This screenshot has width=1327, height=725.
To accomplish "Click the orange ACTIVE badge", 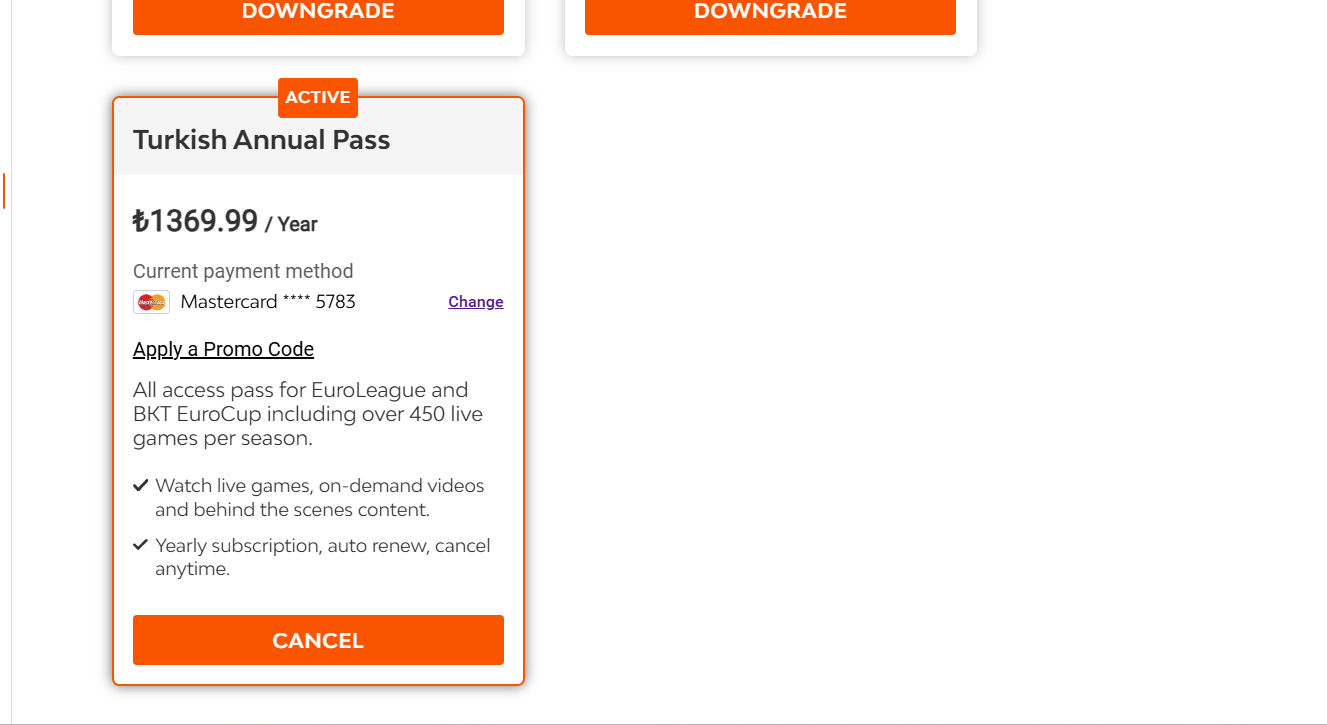I will pyautogui.click(x=318, y=98).
